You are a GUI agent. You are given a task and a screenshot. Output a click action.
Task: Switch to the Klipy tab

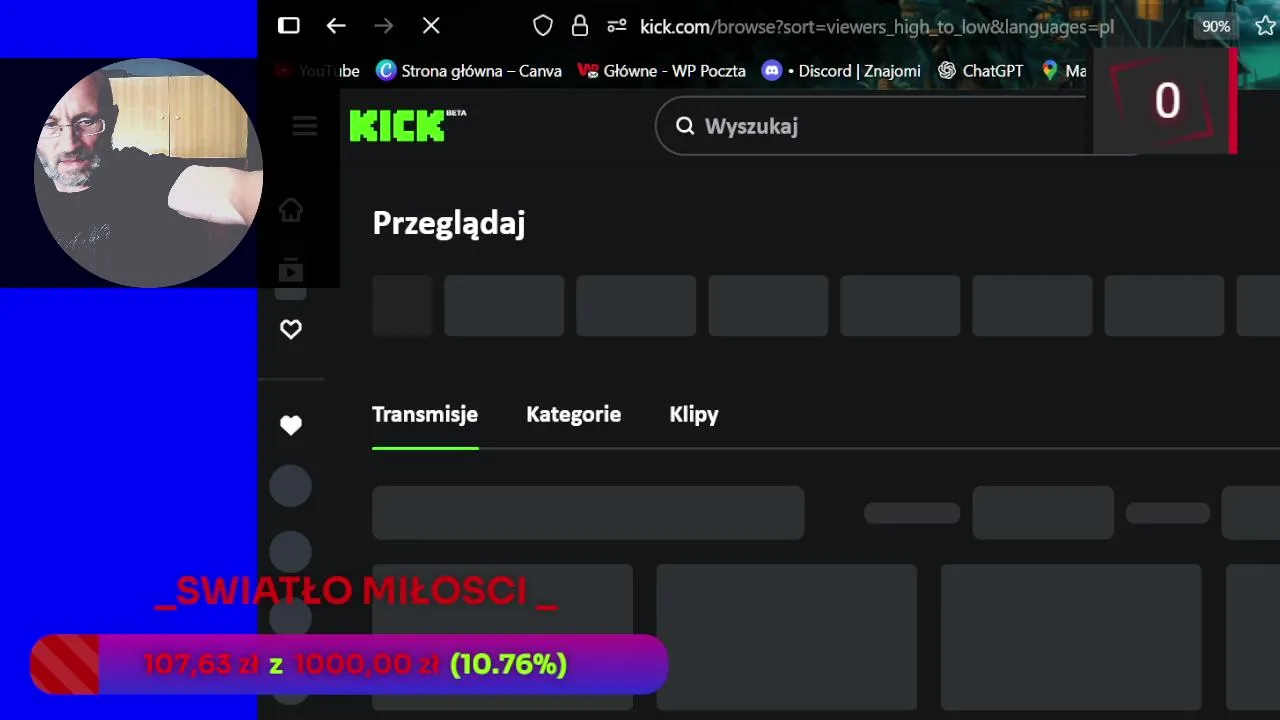(x=694, y=414)
